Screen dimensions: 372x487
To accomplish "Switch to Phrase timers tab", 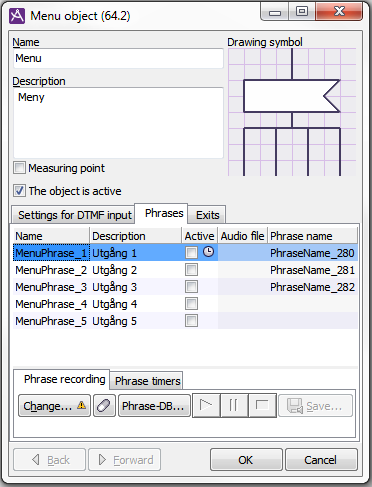I will coord(147,381).
